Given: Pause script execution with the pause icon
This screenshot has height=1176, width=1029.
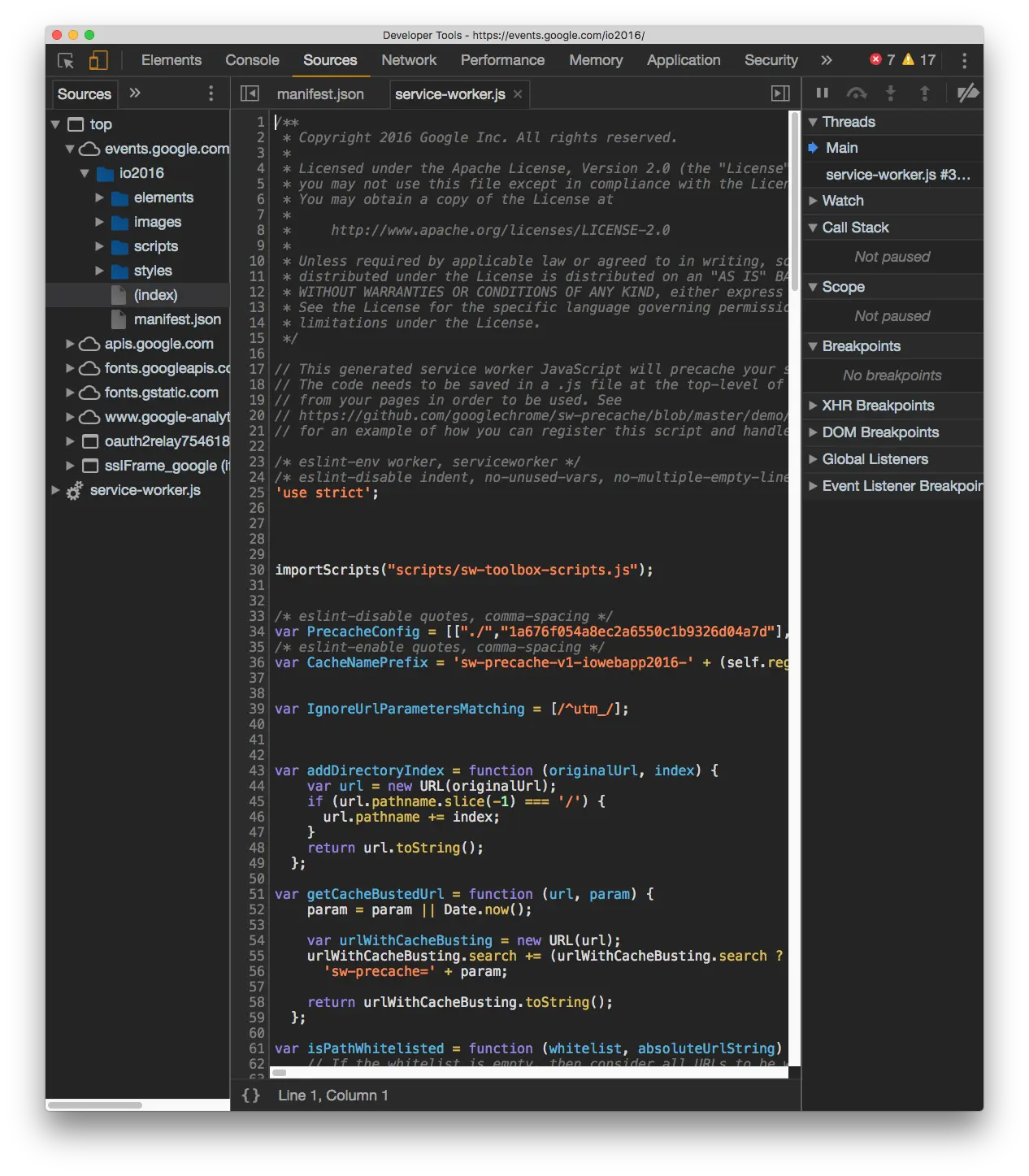Looking at the screenshot, I should coord(823,93).
